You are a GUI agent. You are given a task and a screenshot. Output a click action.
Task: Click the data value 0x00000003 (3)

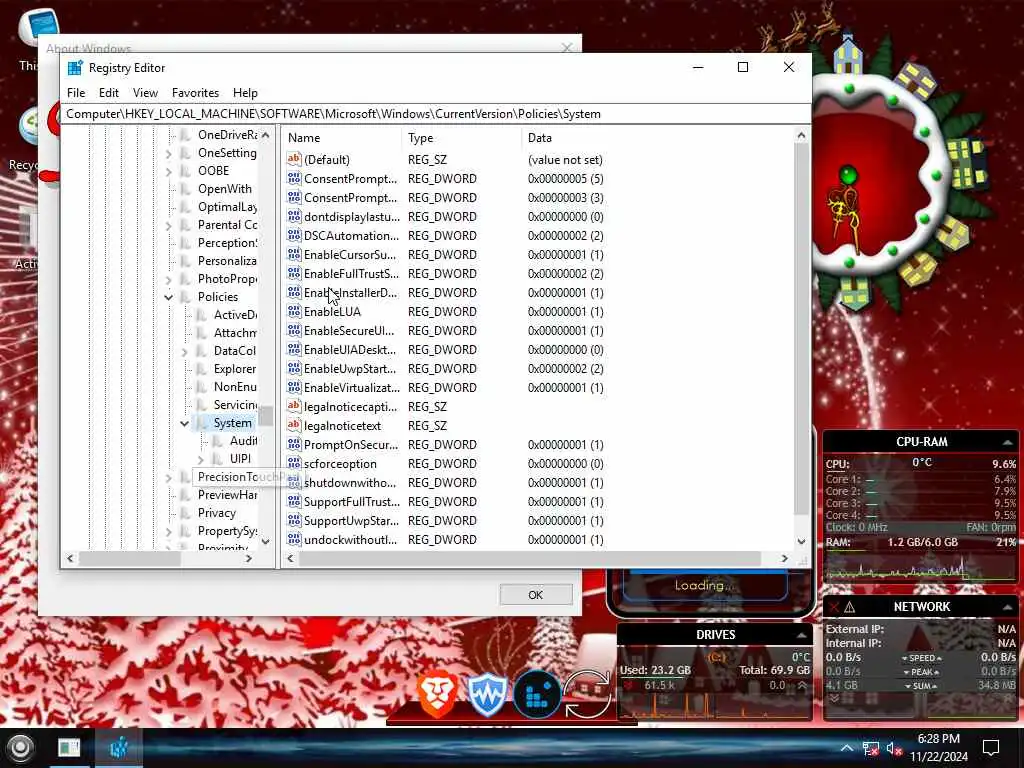pos(566,197)
